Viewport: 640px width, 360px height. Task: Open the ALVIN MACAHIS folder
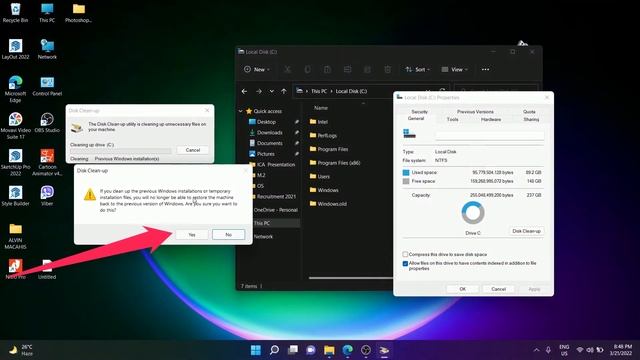click(15, 236)
